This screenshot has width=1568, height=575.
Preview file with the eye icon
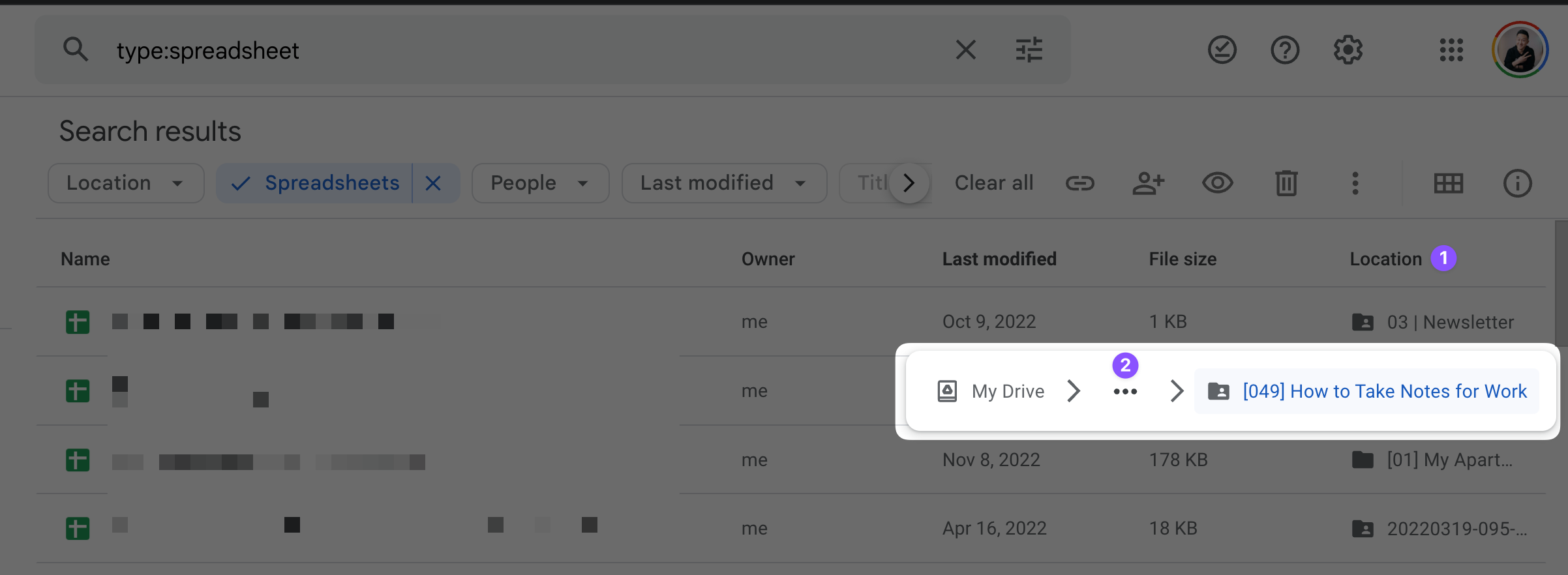(1217, 183)
